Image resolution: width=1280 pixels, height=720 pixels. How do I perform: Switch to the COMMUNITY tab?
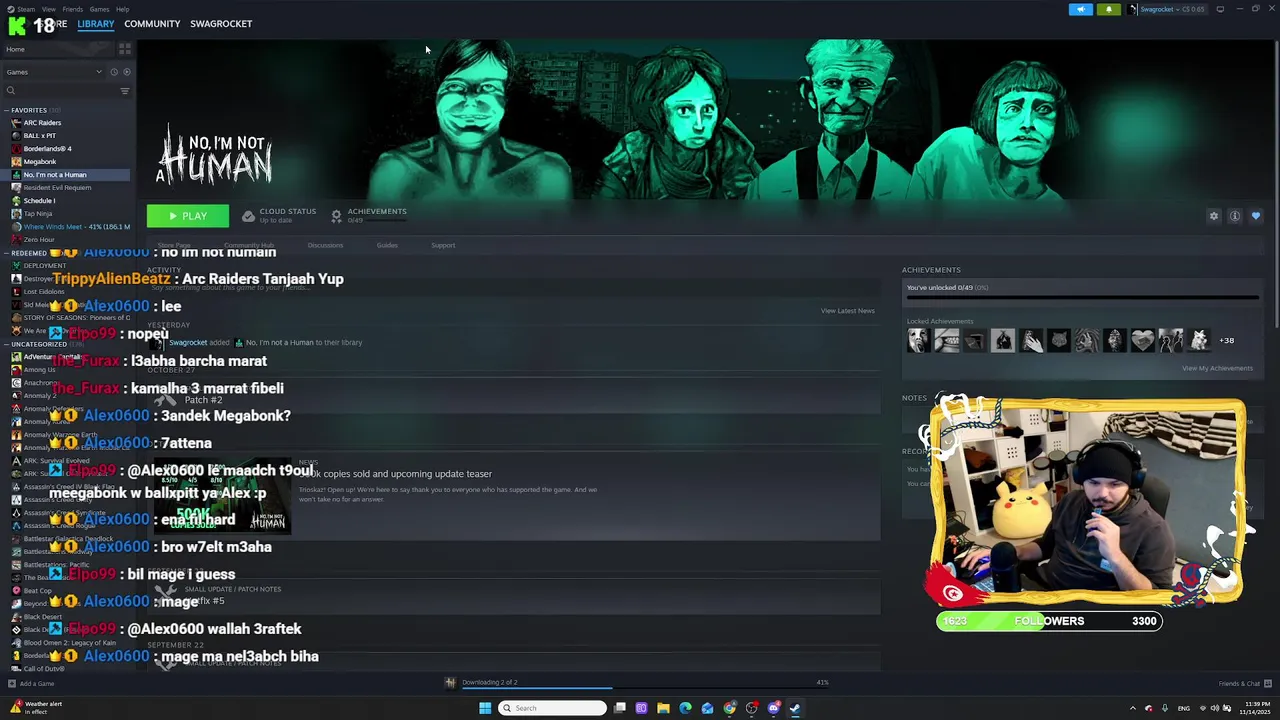click(152, 24)
